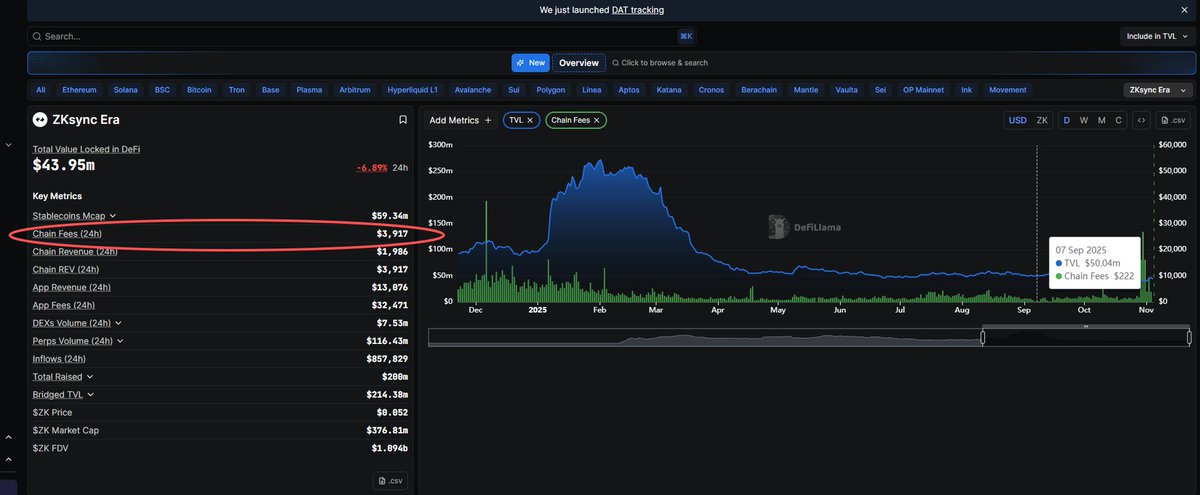
Task: Remove the TVL metric chip
Action: coord(530,120)
